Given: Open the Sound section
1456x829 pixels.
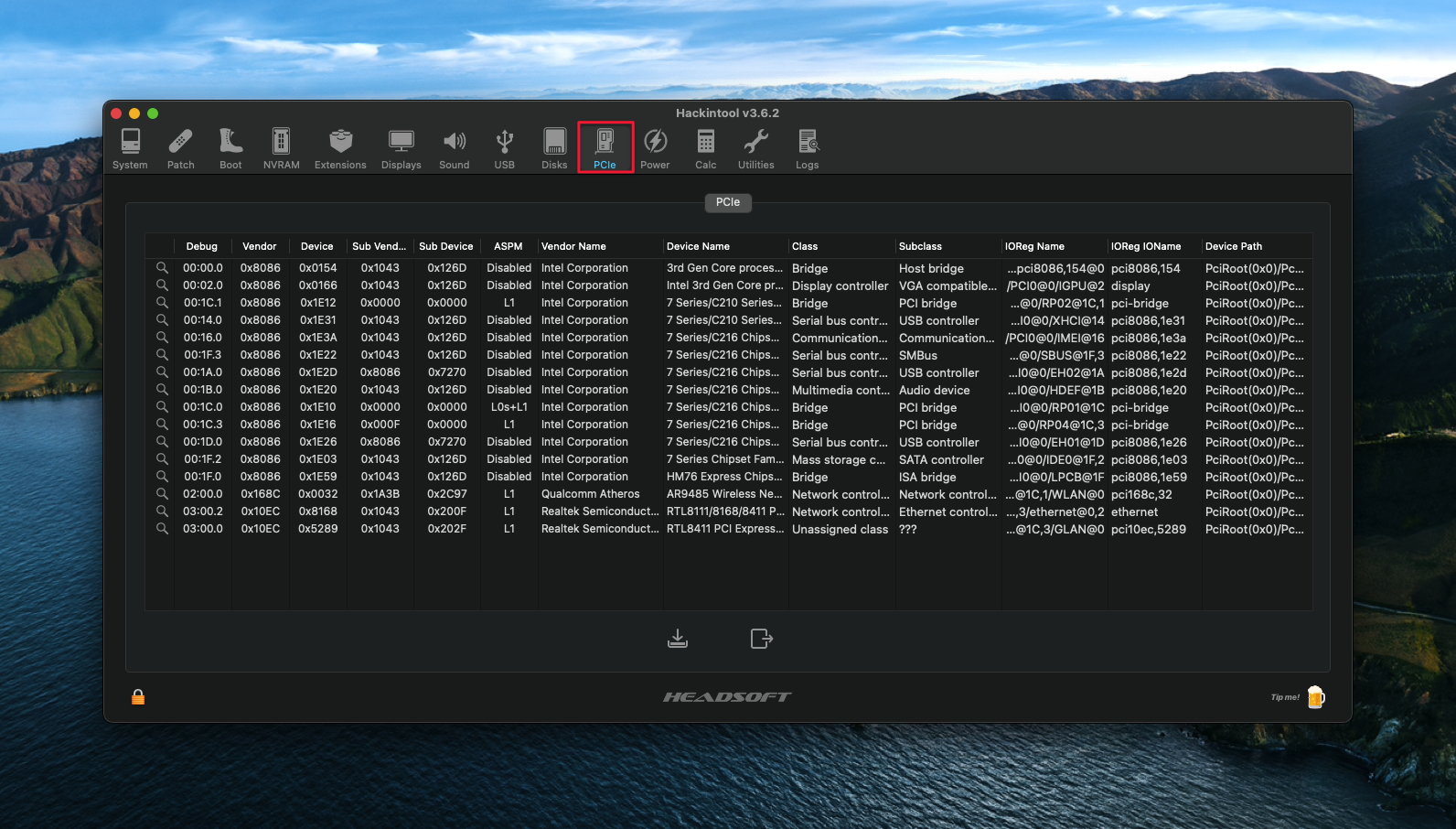Looking at the screenshot, I should (454, 148).
